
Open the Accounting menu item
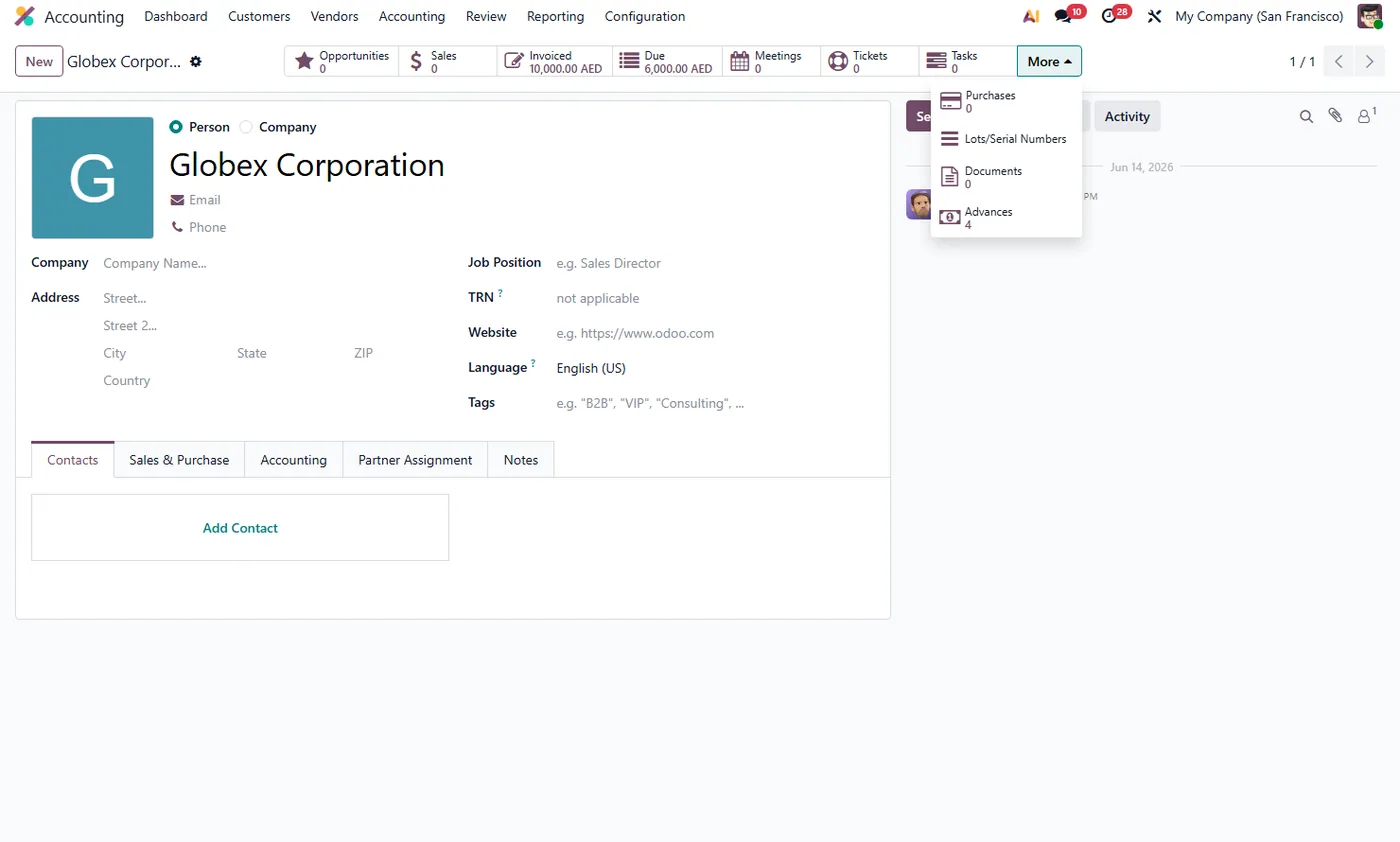[412, 17]
